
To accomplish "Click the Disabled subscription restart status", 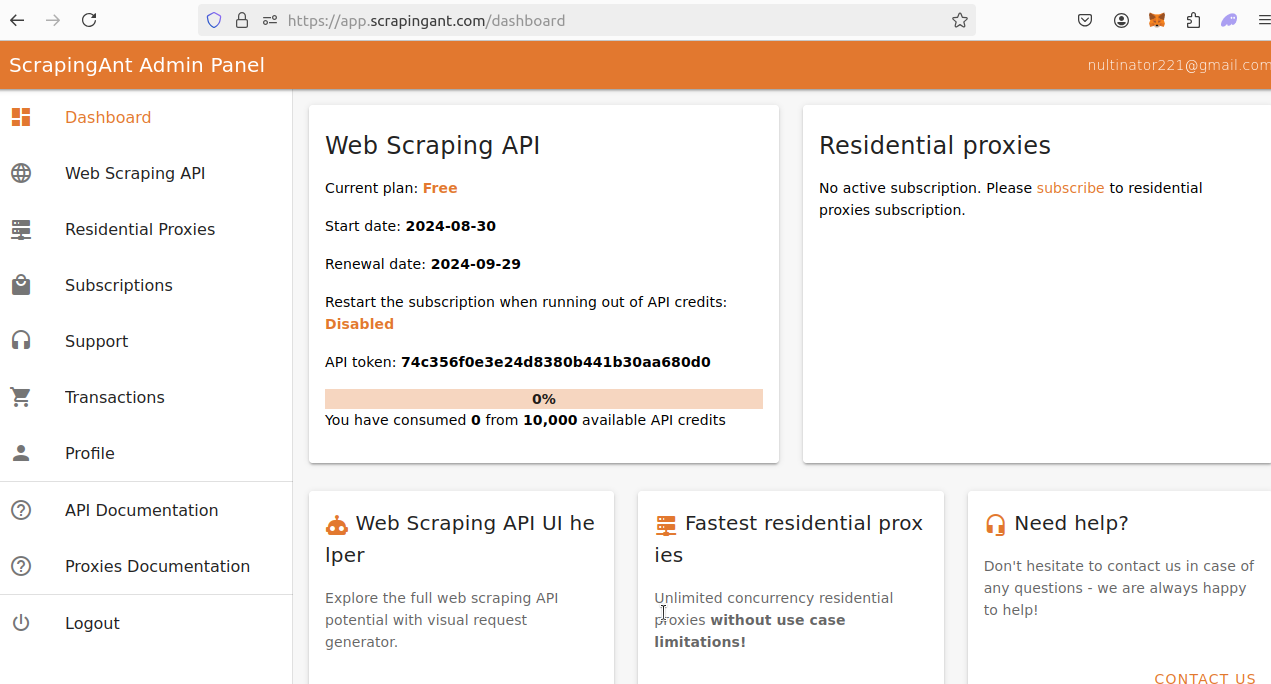I will point(359,324).
